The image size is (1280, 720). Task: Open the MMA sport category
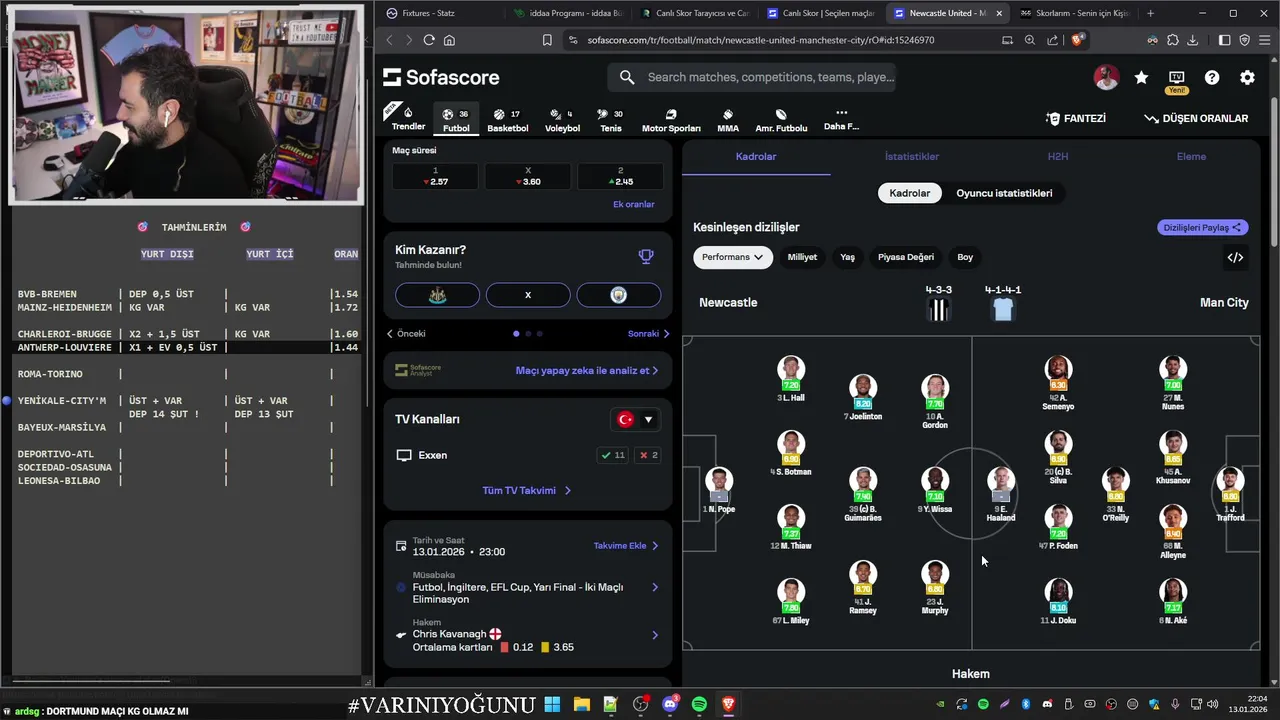(728, 120)
